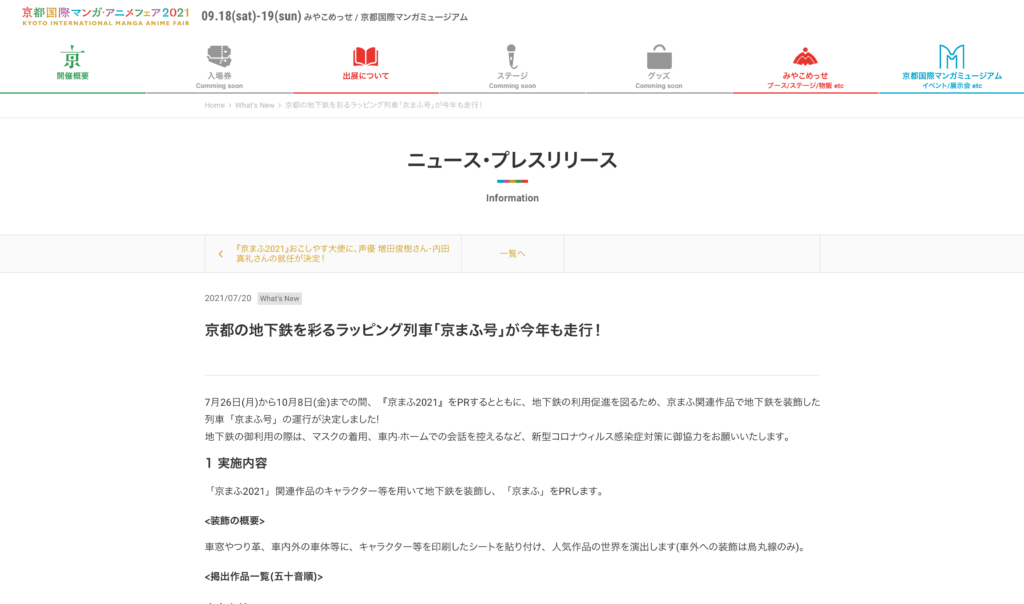Go to Home in the breadcrumb
The width and height of the screenshot is (1024, 604).
point(214,105)
